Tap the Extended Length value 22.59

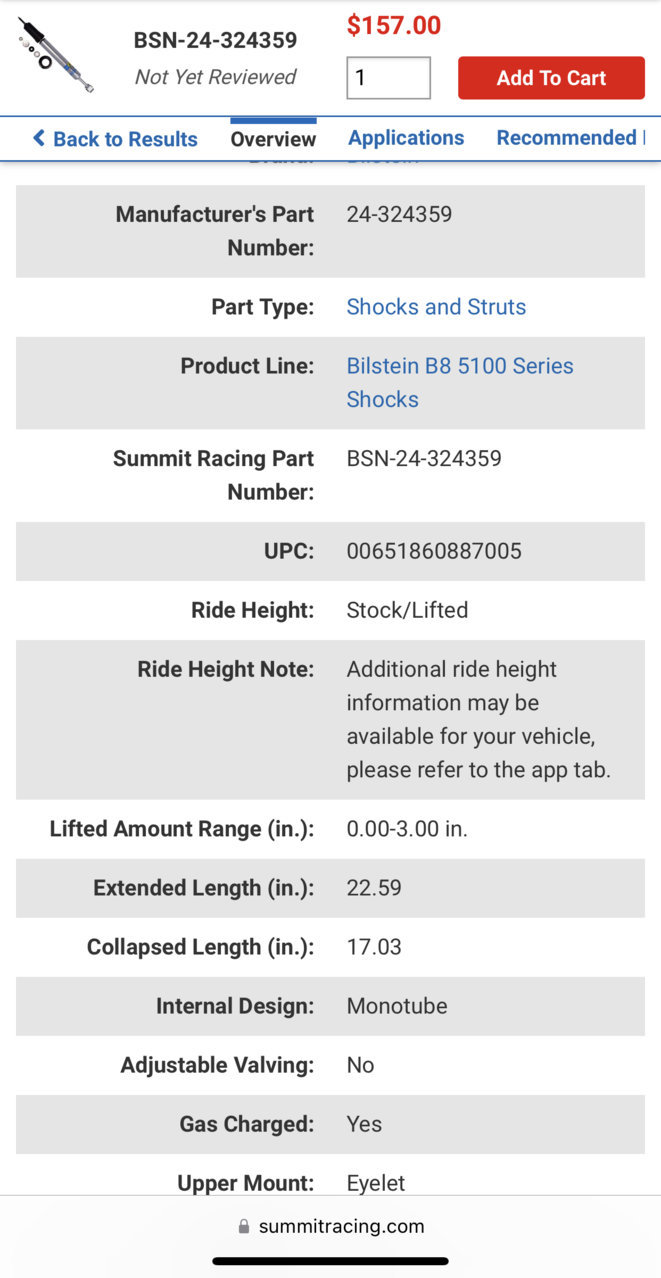click(x=374, y=888)
